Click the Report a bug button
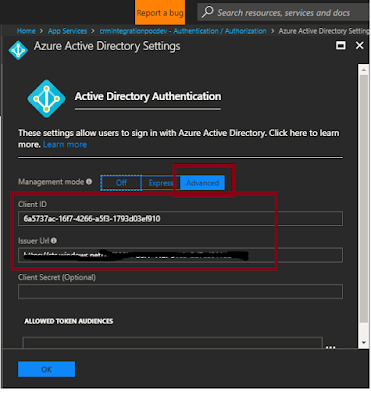 tap(160, 13)
